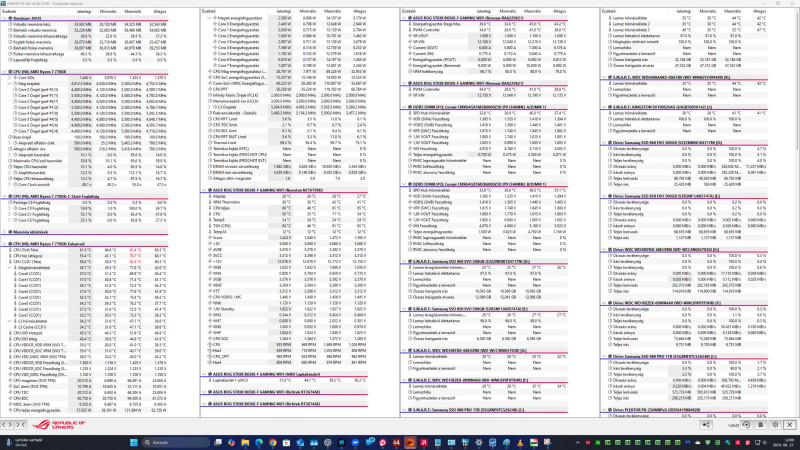Open VLC media player from taskbar
The width and height of the screenshot is (800, 450).
[x=520, y=442]
